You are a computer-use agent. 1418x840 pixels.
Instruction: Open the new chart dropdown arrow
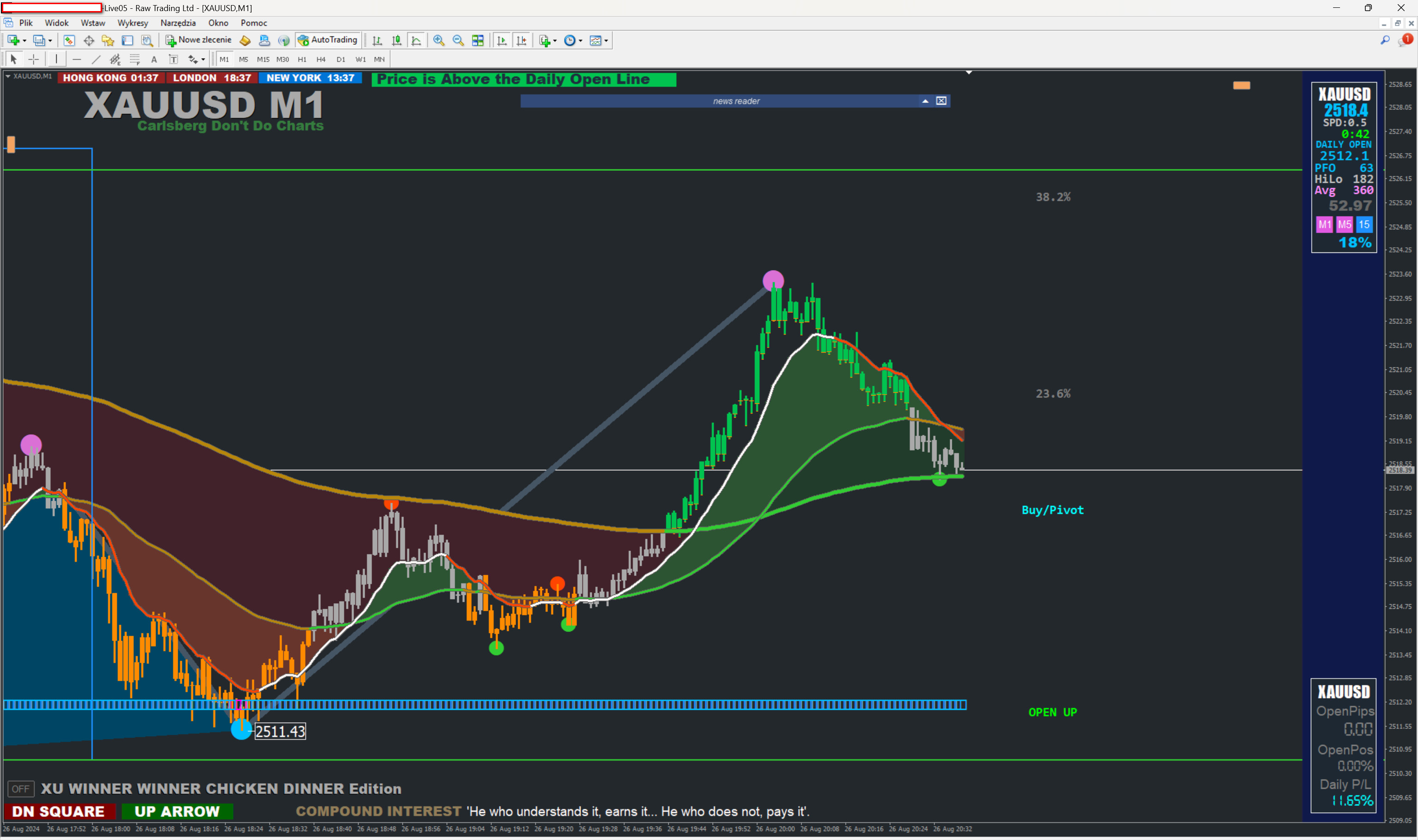click(24, 41)
